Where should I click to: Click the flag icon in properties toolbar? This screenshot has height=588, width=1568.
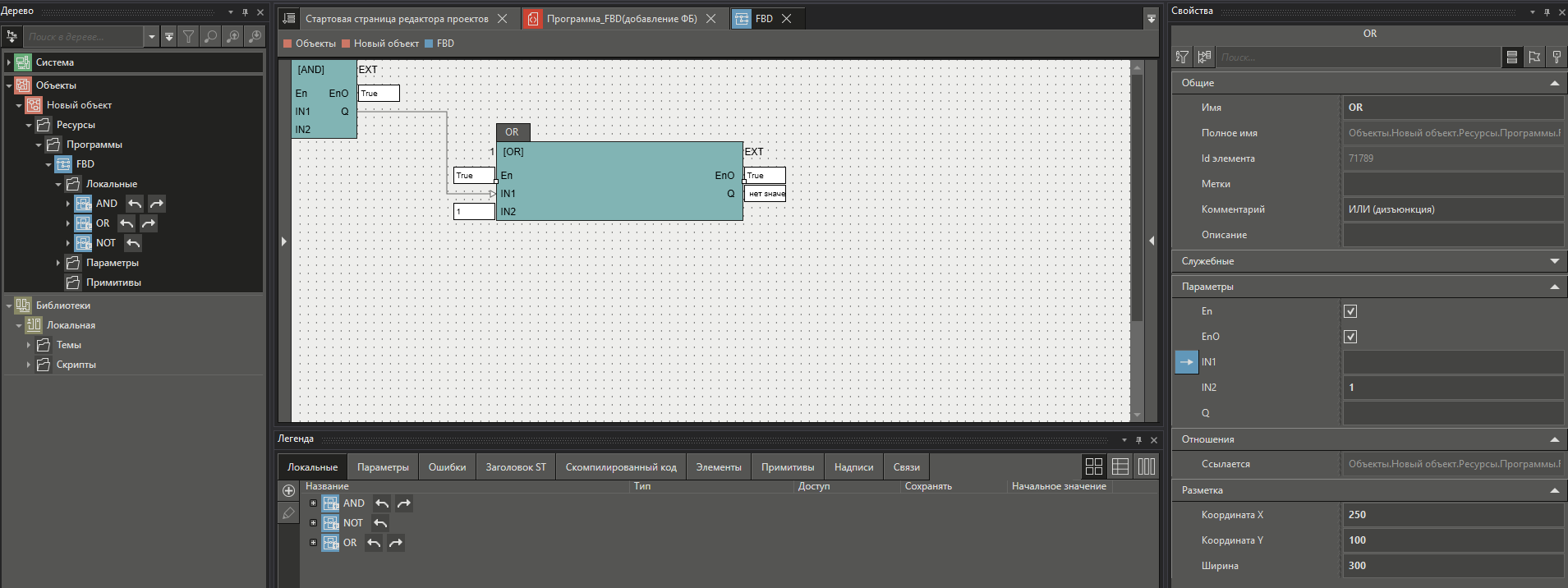[x=1534, y=57]
